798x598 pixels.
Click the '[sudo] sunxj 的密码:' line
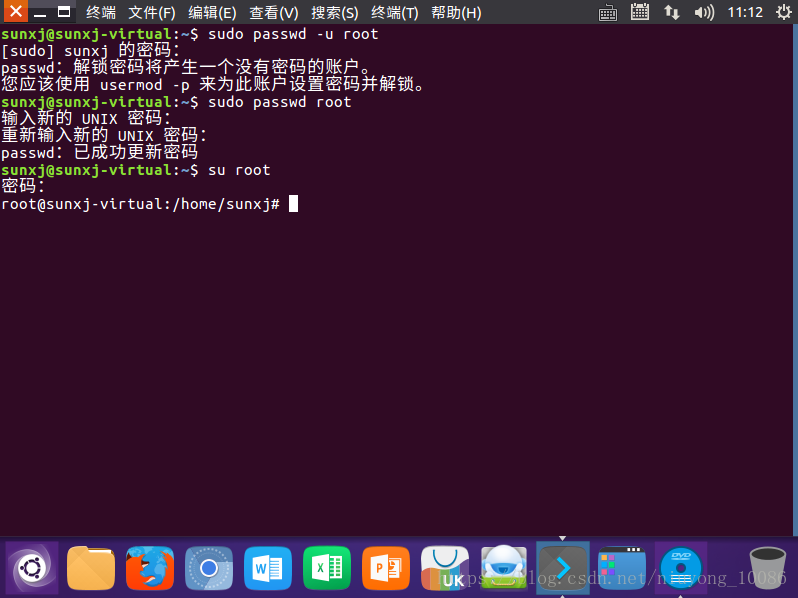point(91,51)
